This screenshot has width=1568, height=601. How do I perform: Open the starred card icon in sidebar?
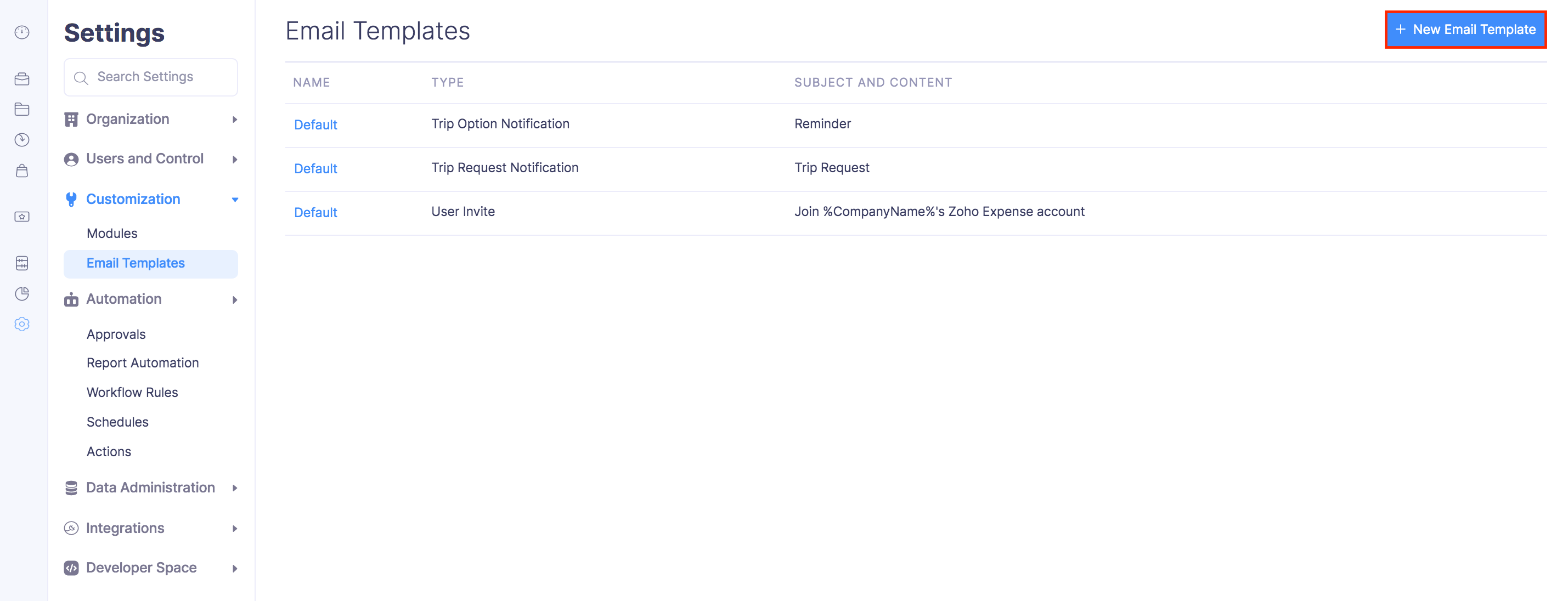pyautogui.click(x=22, y=216)
